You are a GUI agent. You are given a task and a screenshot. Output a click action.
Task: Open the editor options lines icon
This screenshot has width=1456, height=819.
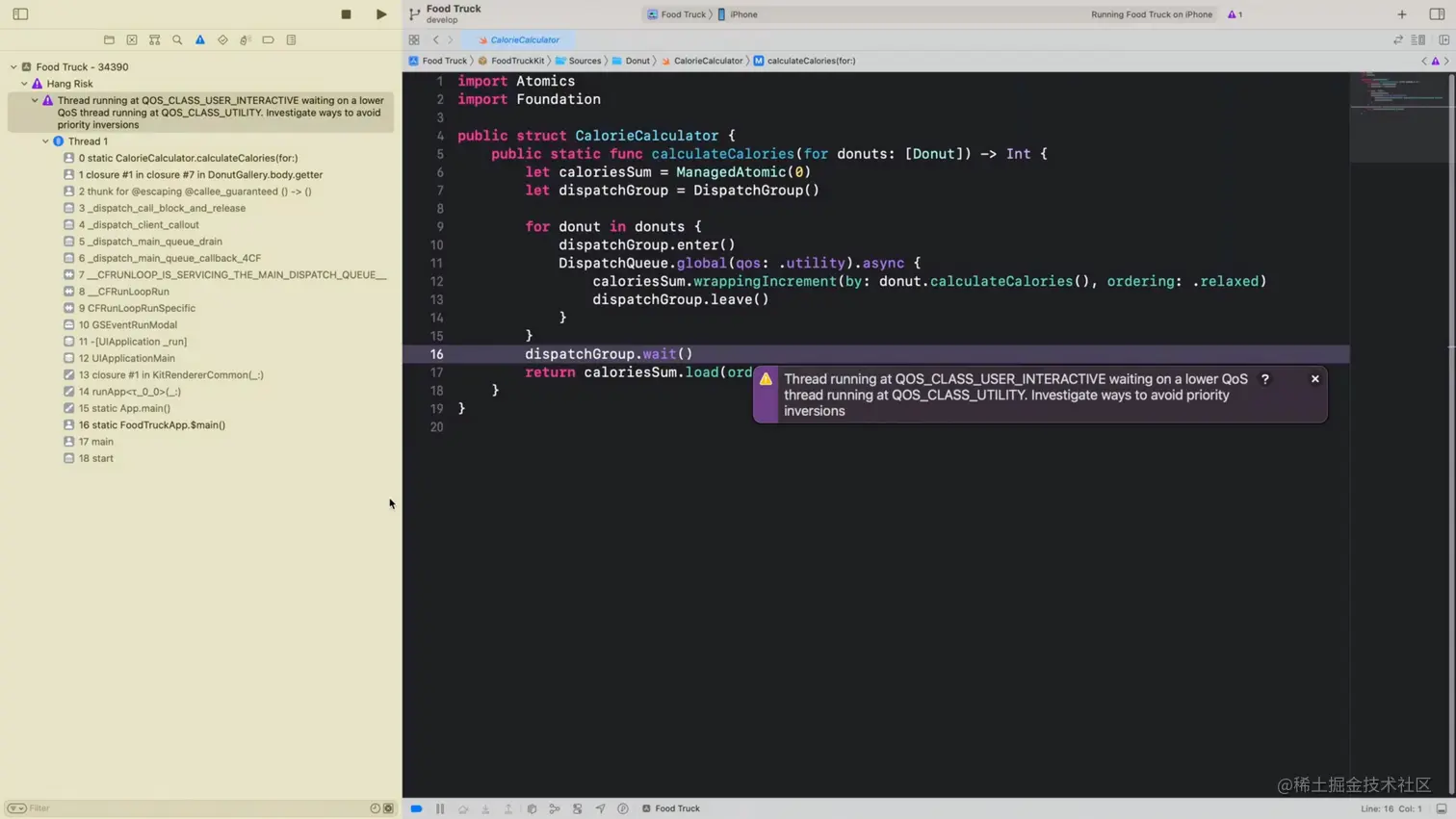[1418, 40]
